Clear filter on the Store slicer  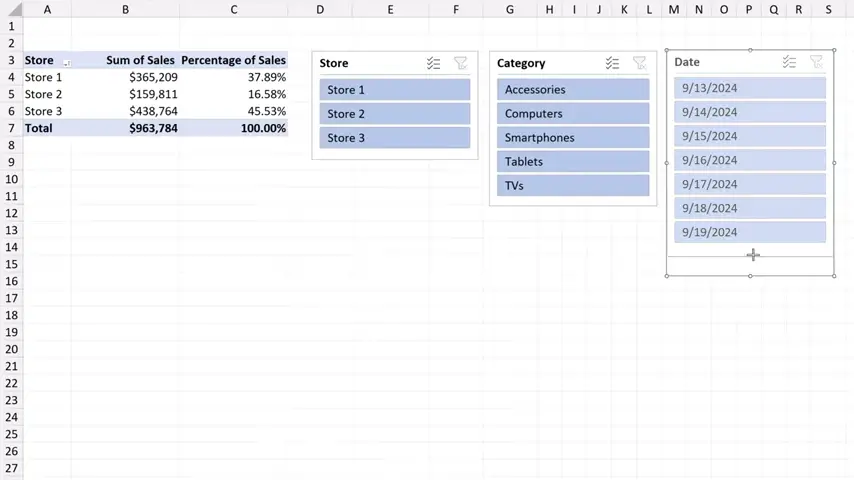click(x=460, y=63)
